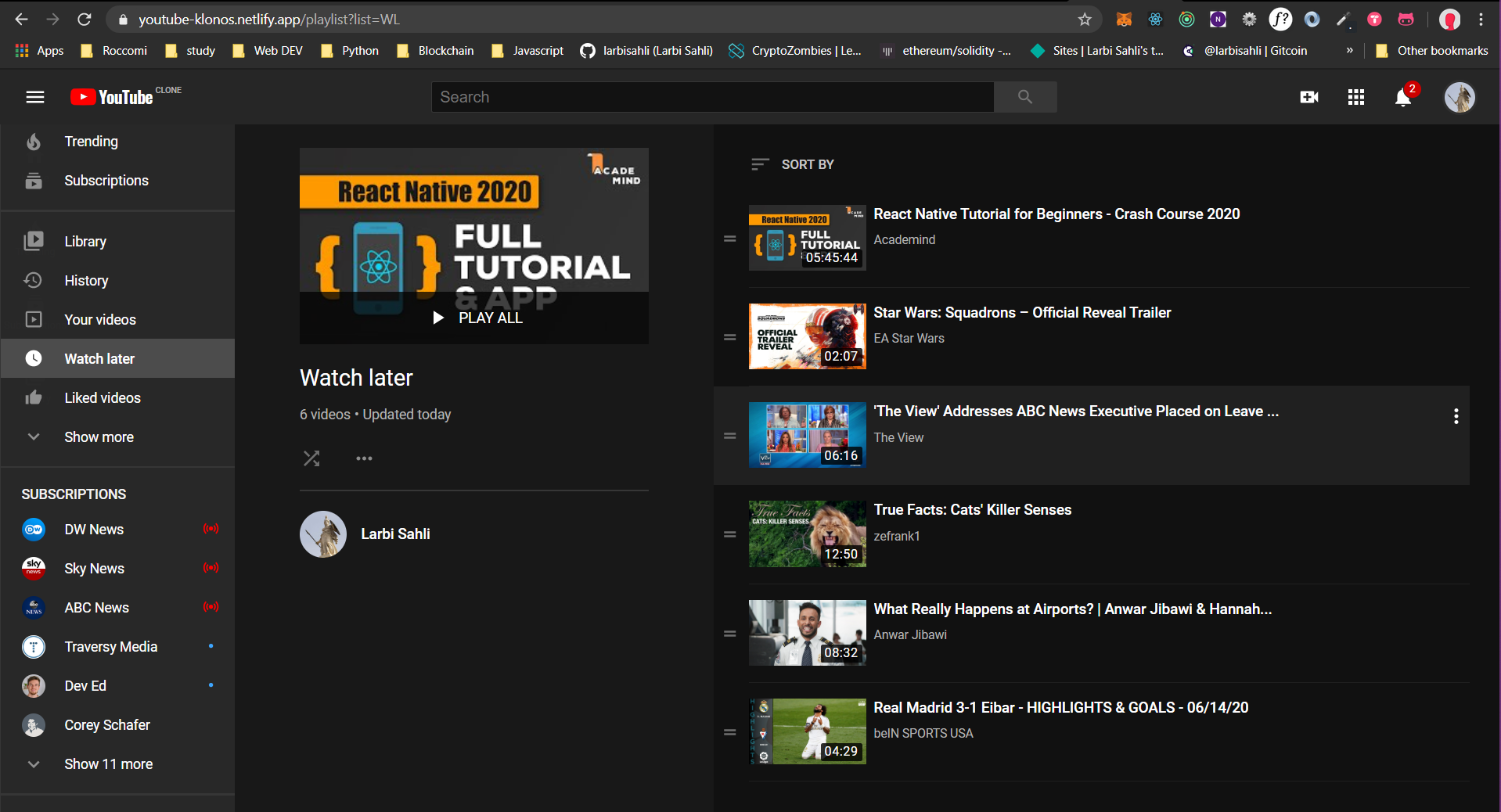Image resolution: width=1501 pixels, height=812 pixels.
Task: Open History in sidebar
Action: coord(117,281)
